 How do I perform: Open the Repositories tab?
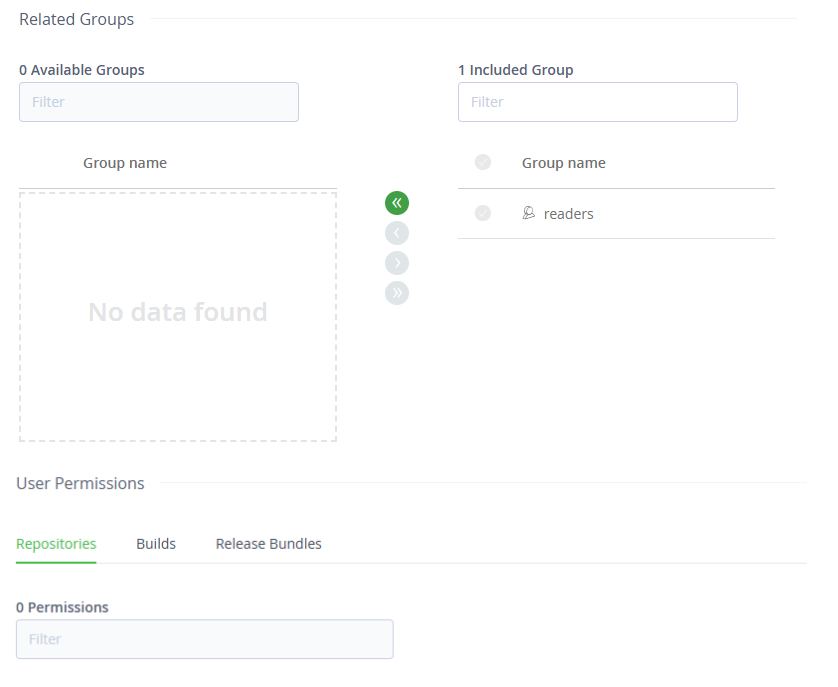click(56, 544)
